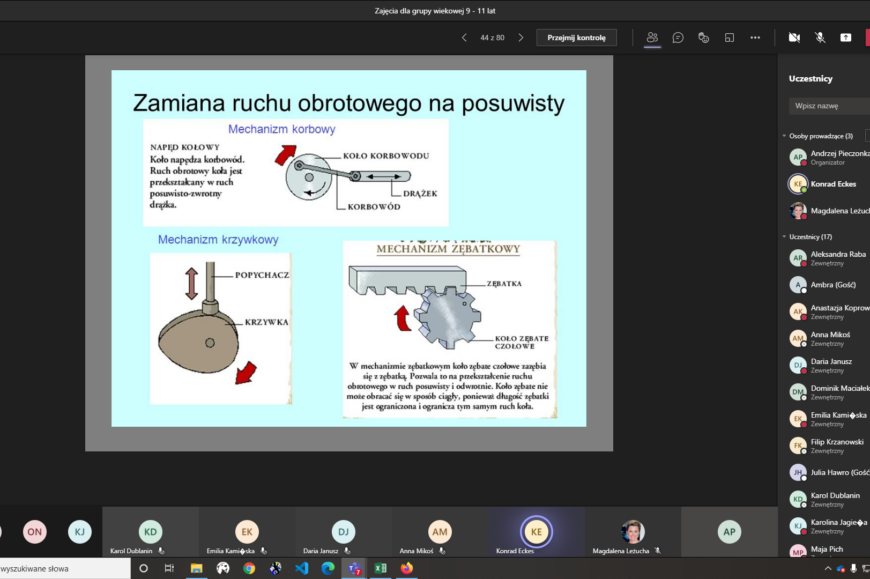Turn on the camera
Screen dimensions: 870x579
(x=794, y=38)
